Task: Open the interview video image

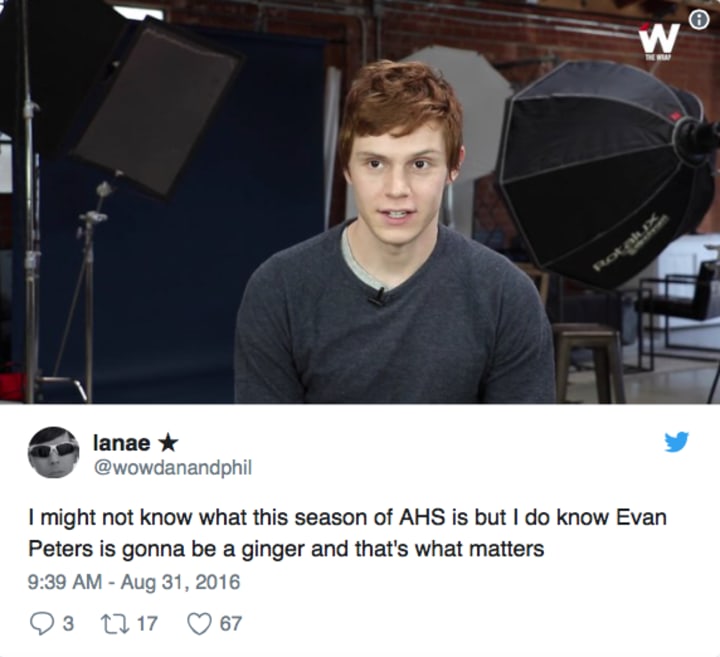Action: coord(360,202)
